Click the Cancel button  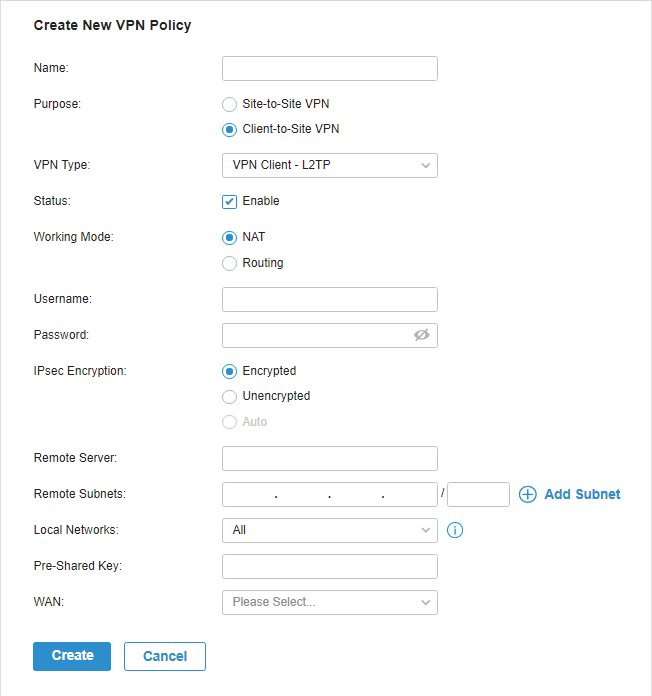165,656
